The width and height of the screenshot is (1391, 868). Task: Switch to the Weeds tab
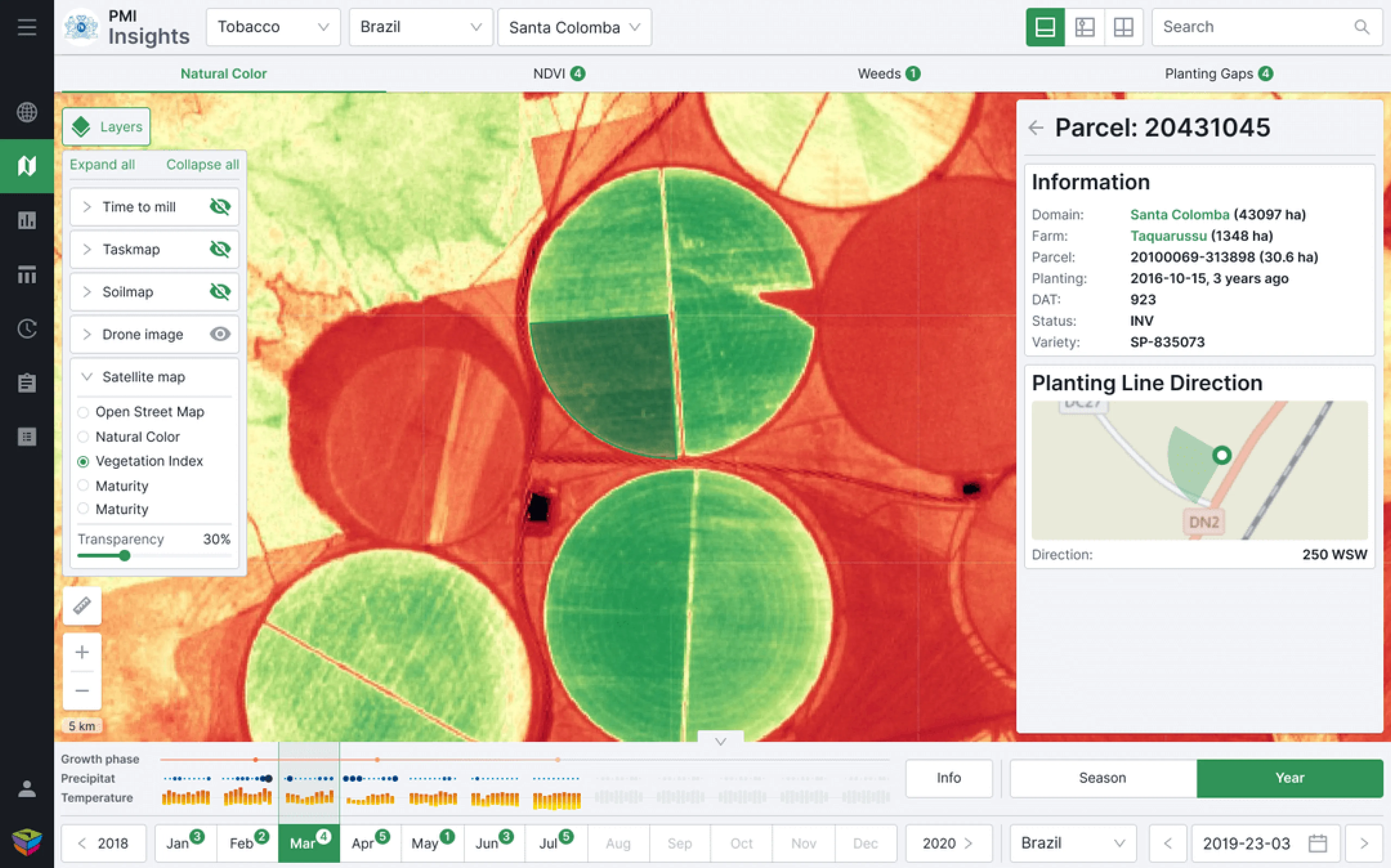tap(889, 74)
